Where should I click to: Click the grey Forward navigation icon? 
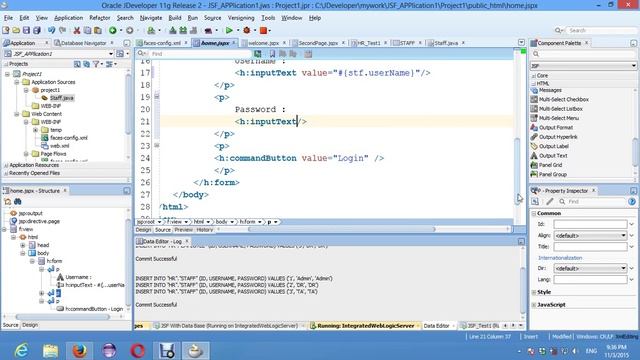pos(130,30)
